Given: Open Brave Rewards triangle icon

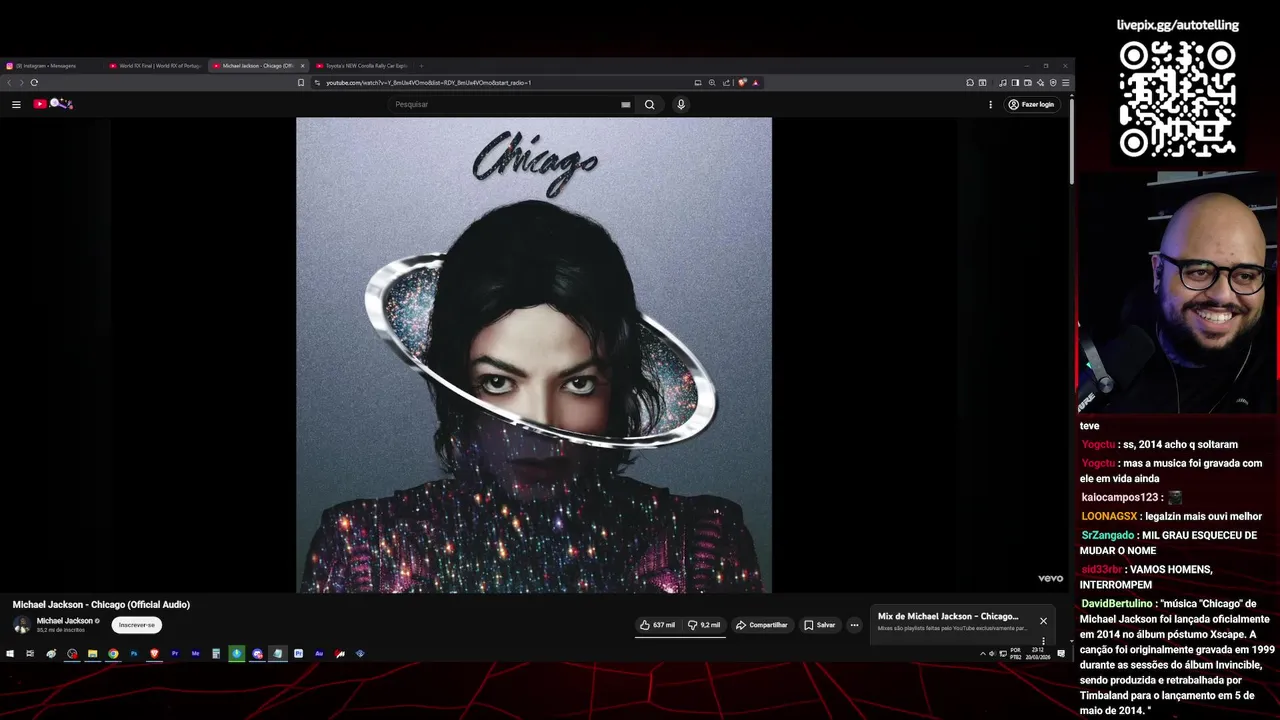Looking at the screenshot, I should click(x=755, y=82).
